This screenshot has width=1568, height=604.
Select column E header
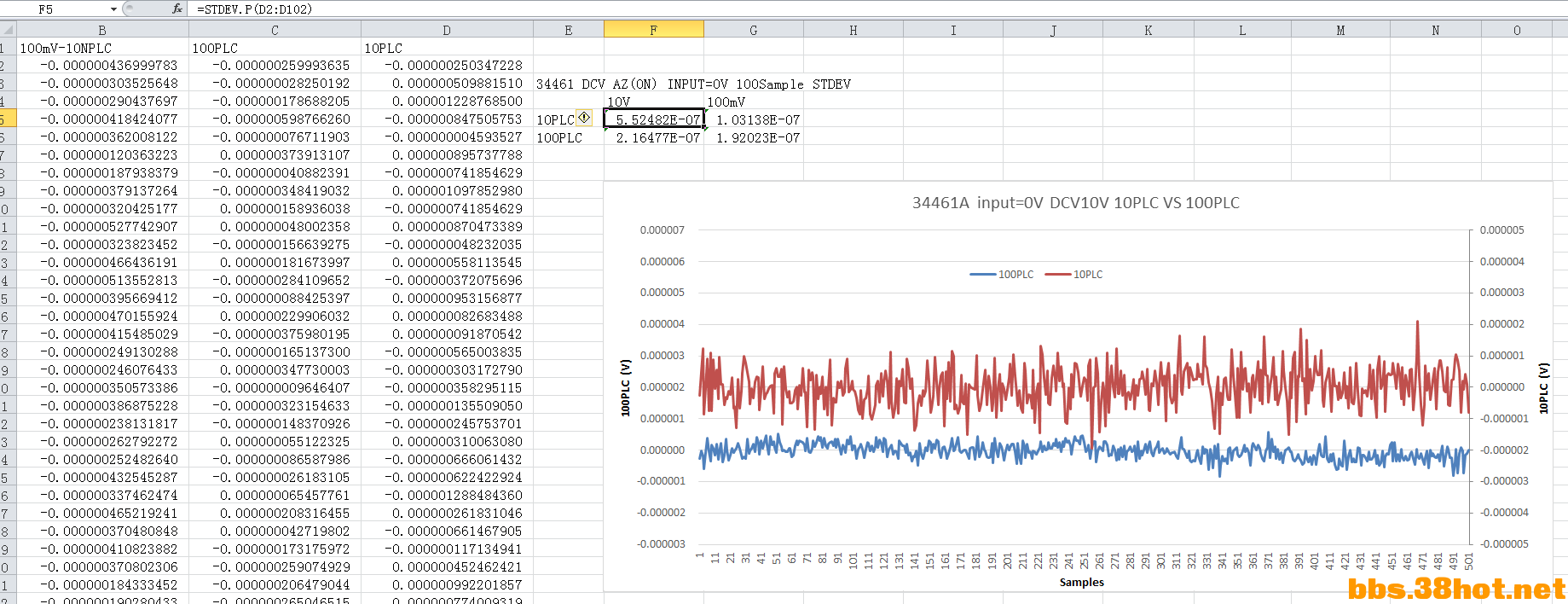(x=569, y=30)
